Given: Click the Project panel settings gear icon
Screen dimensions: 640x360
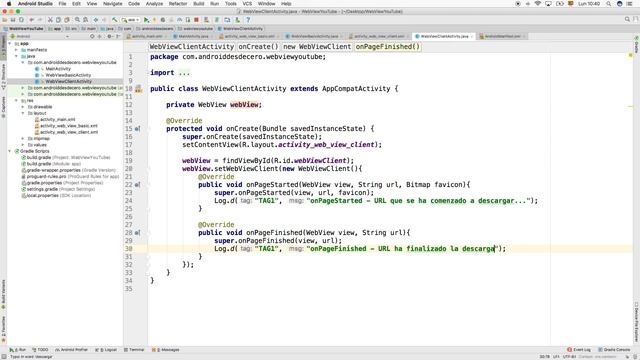Looking at the screenshot, I should 109,36.
